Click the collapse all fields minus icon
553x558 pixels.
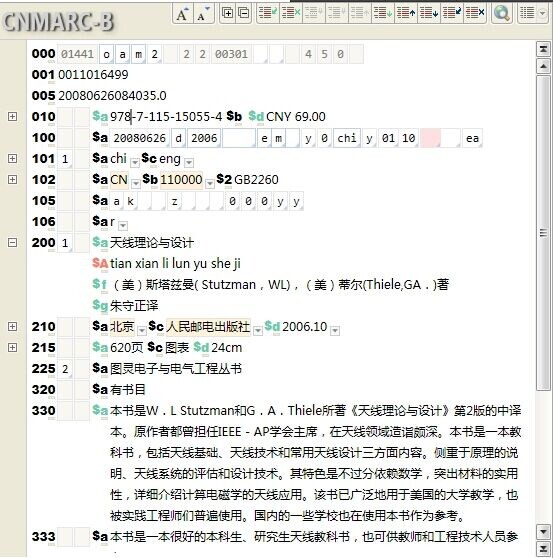[x=244, y=13]
